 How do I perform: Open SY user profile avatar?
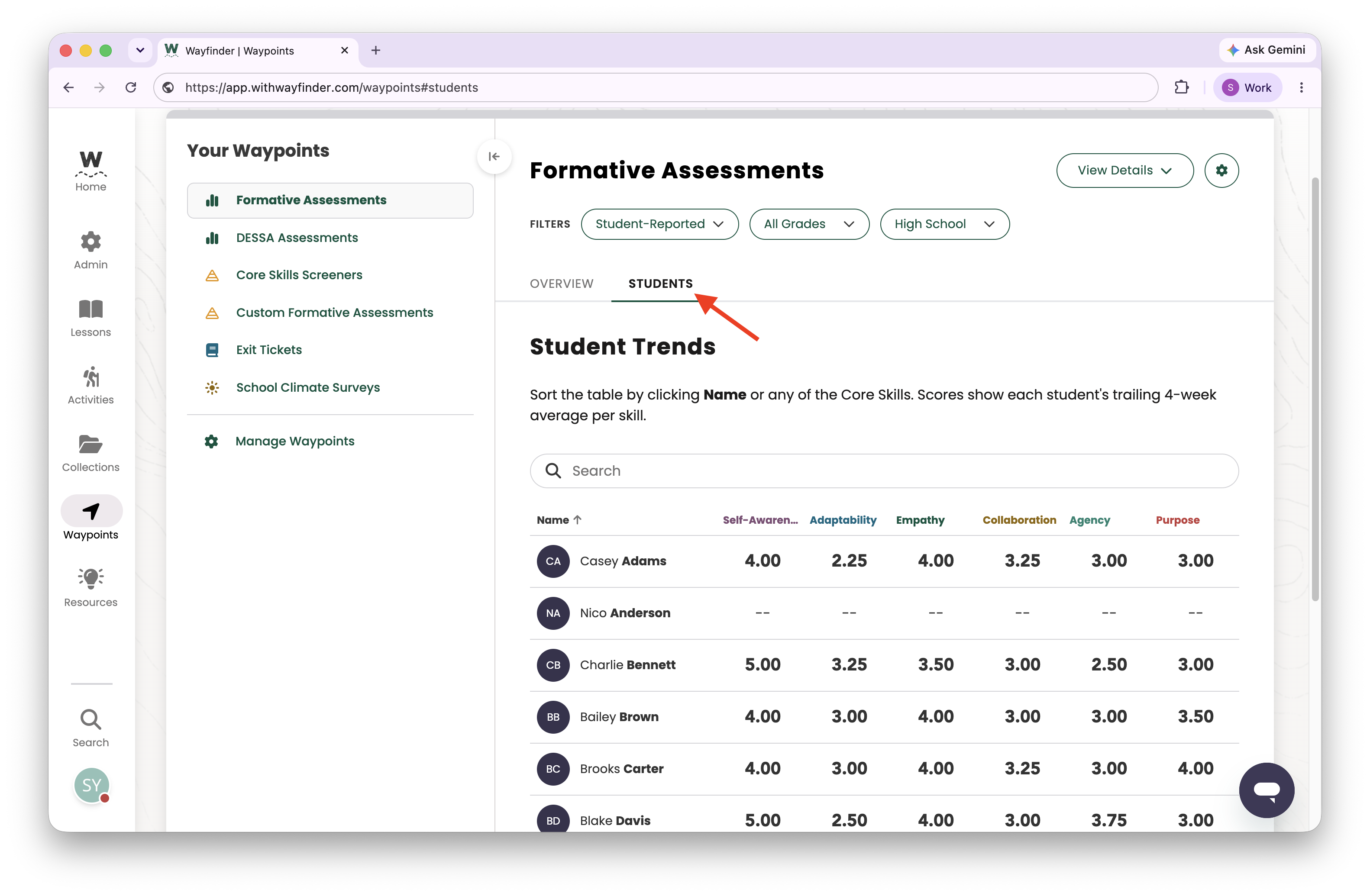point(92,785)
